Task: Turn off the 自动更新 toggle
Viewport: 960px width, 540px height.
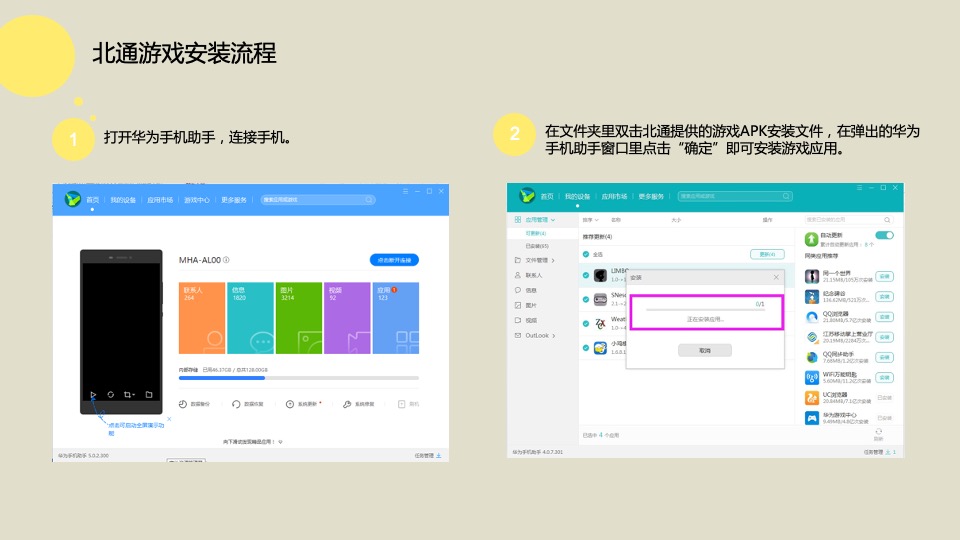Action: coord(885,235)
